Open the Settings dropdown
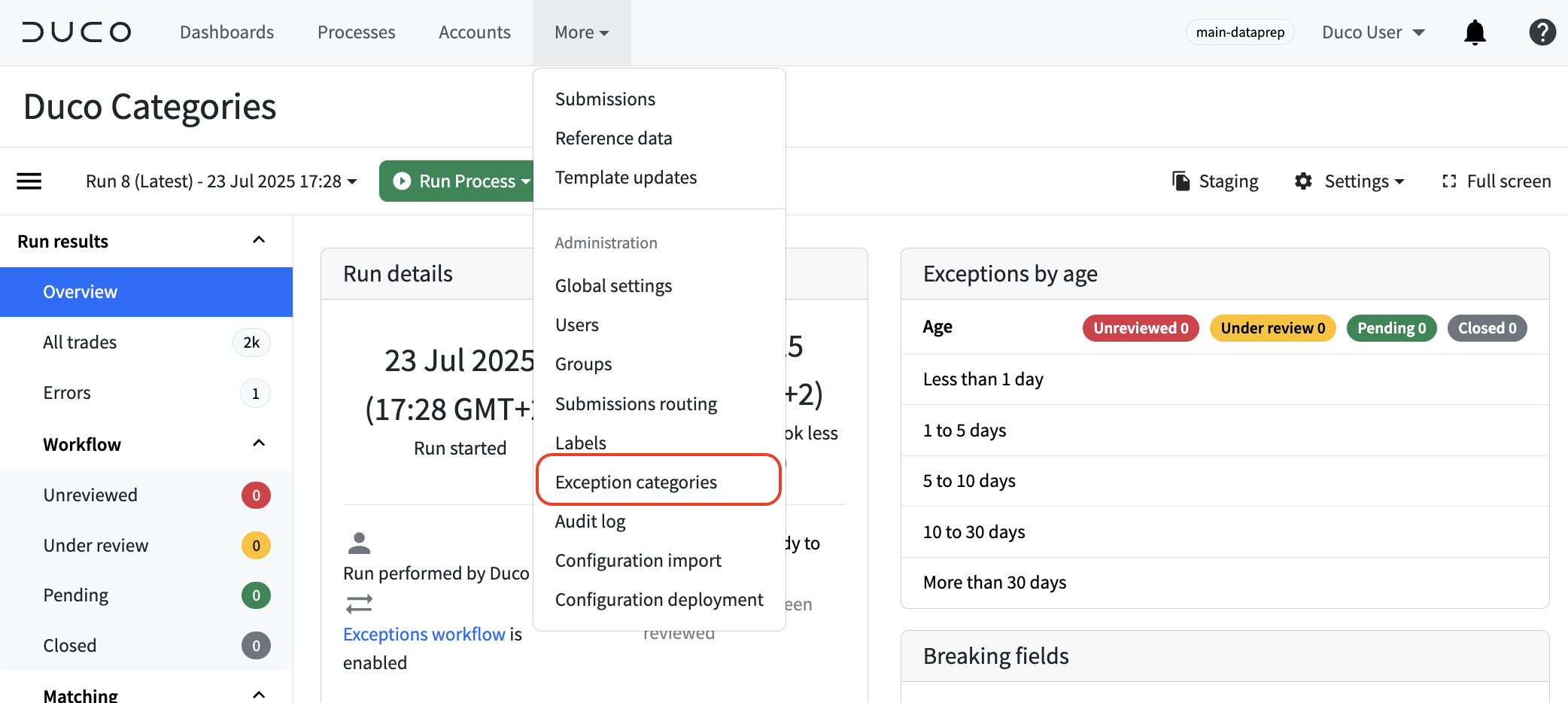The image size is (1568, 703). [x=1364, y=181]
